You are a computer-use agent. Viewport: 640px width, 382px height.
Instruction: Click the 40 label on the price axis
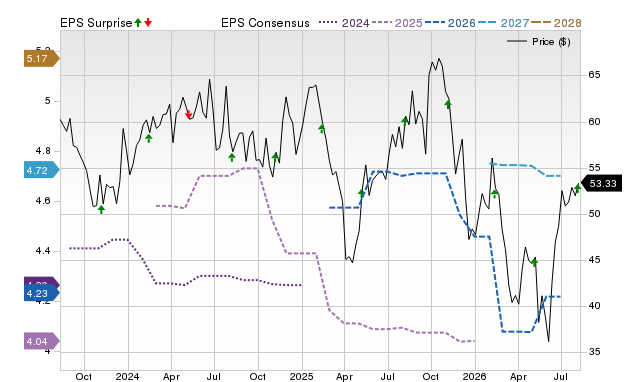click(x=594, y=306)
